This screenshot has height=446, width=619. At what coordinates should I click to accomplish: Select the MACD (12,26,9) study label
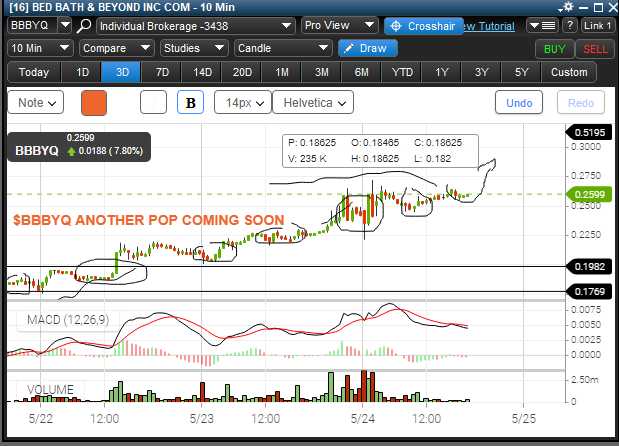tap(68, 319)
